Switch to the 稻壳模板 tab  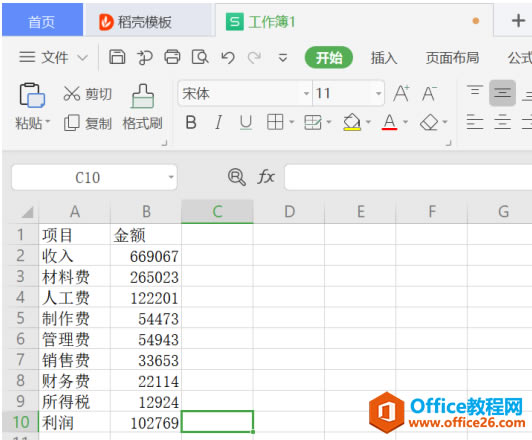tap(135, 22)
